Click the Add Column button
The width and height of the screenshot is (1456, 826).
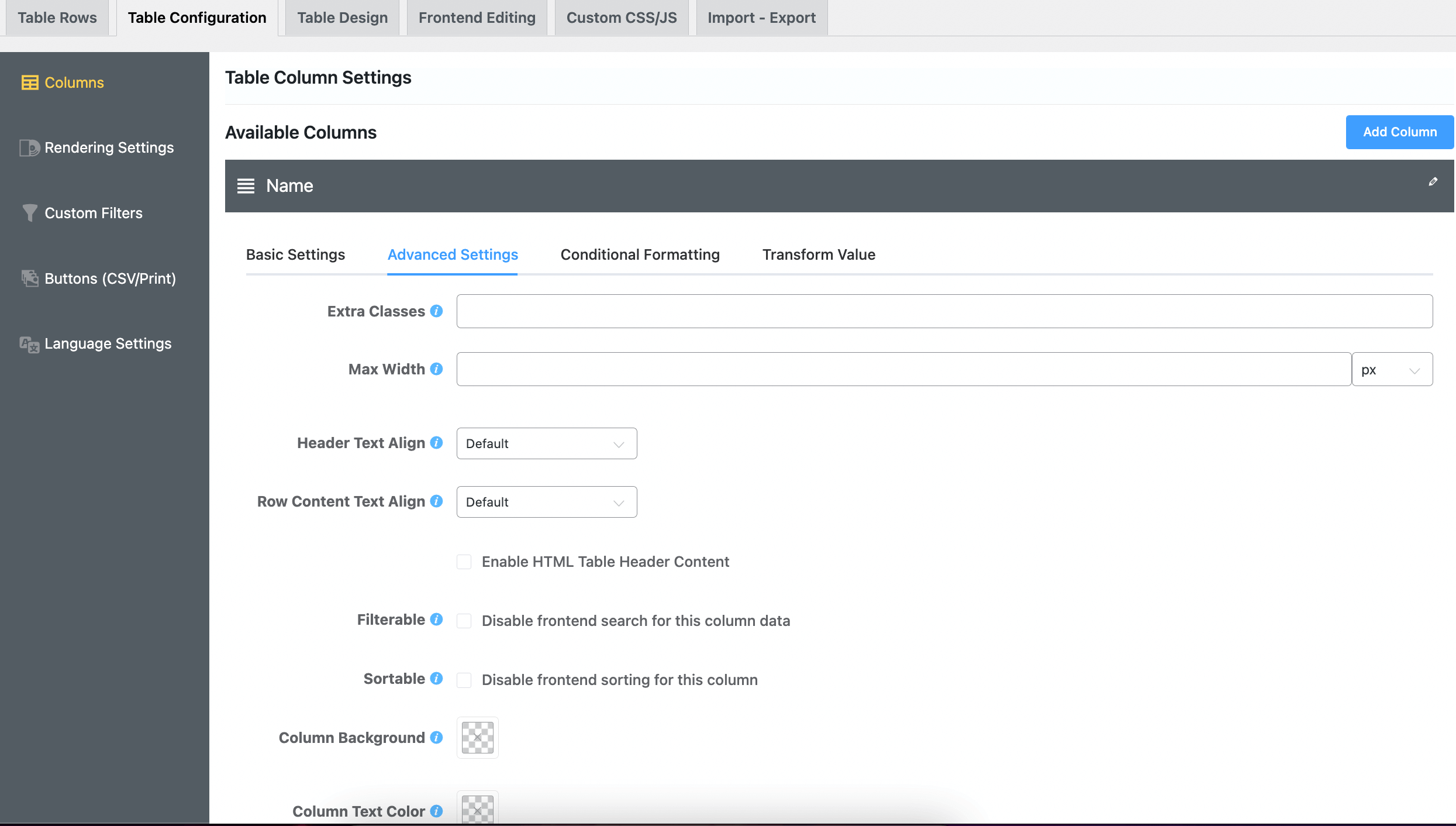tap(1400, 132)
